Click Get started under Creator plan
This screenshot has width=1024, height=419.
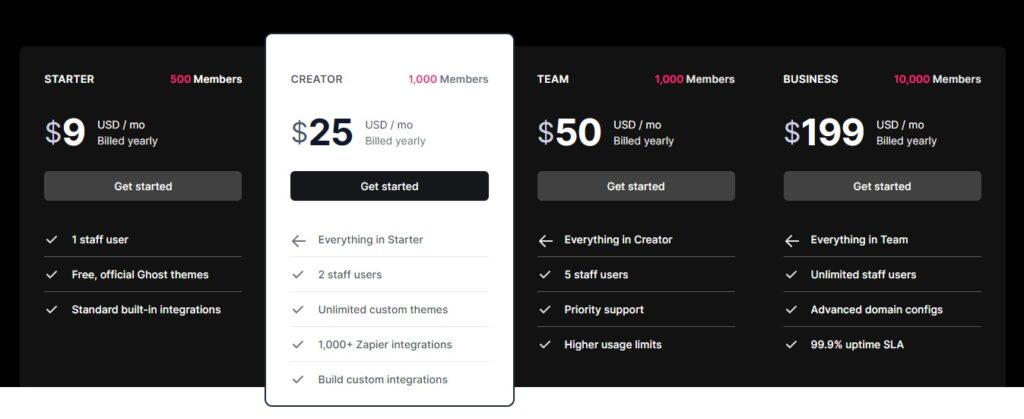[x=389, y=186]
